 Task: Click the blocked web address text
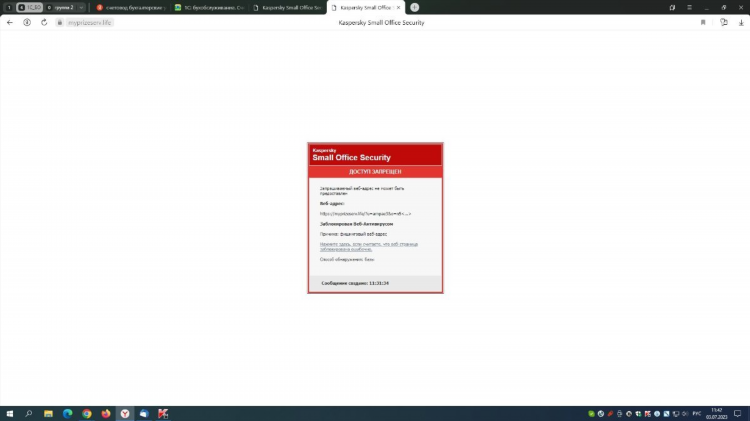click(x=365, y=214)
